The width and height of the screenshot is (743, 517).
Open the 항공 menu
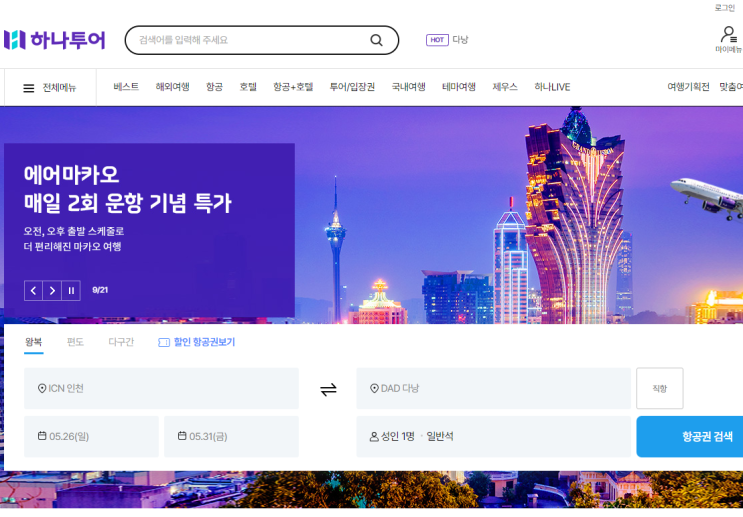tap(214, 87)
